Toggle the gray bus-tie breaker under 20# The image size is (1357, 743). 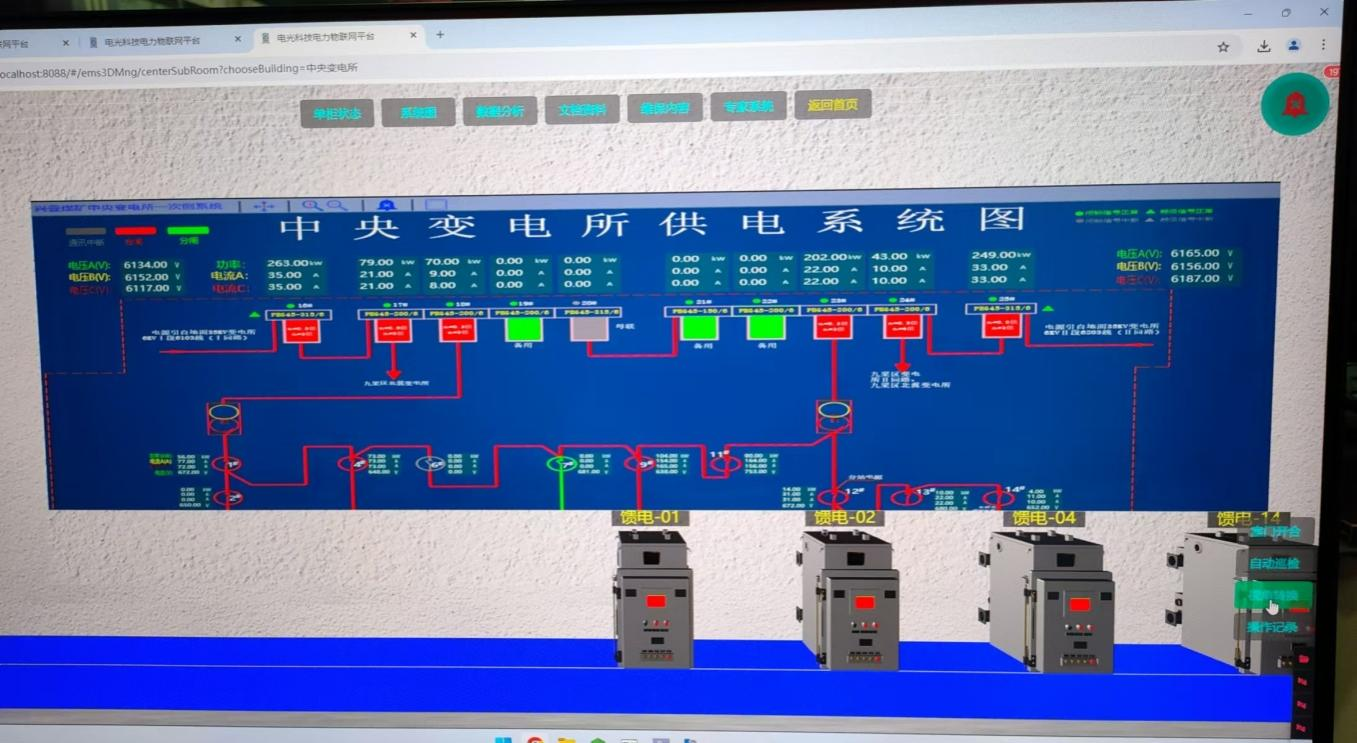tap(589, 329)
